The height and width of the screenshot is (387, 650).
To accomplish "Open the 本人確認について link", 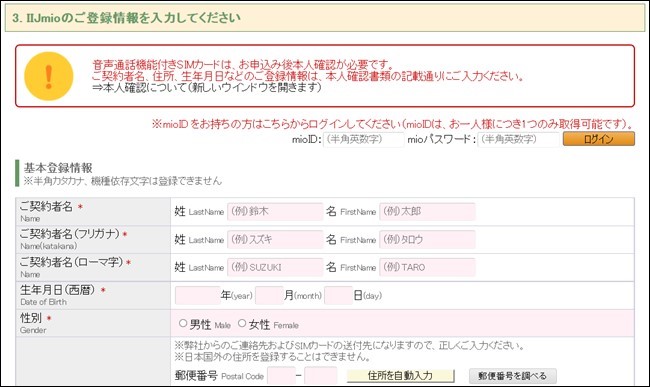I will (x=206, y=87).
